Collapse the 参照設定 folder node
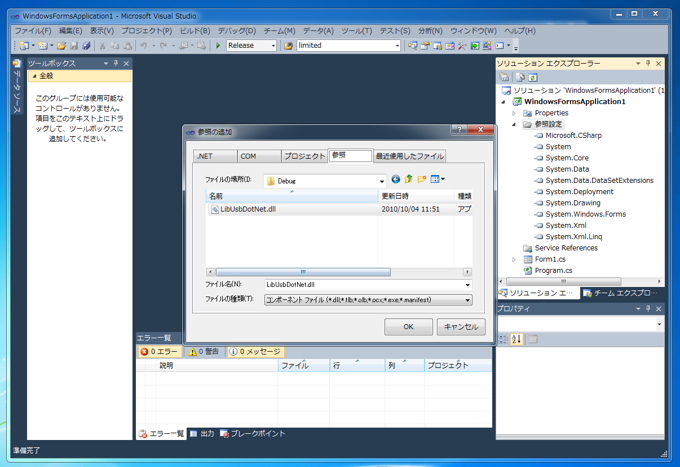This screenshot has height=467, width=680. 514,124
